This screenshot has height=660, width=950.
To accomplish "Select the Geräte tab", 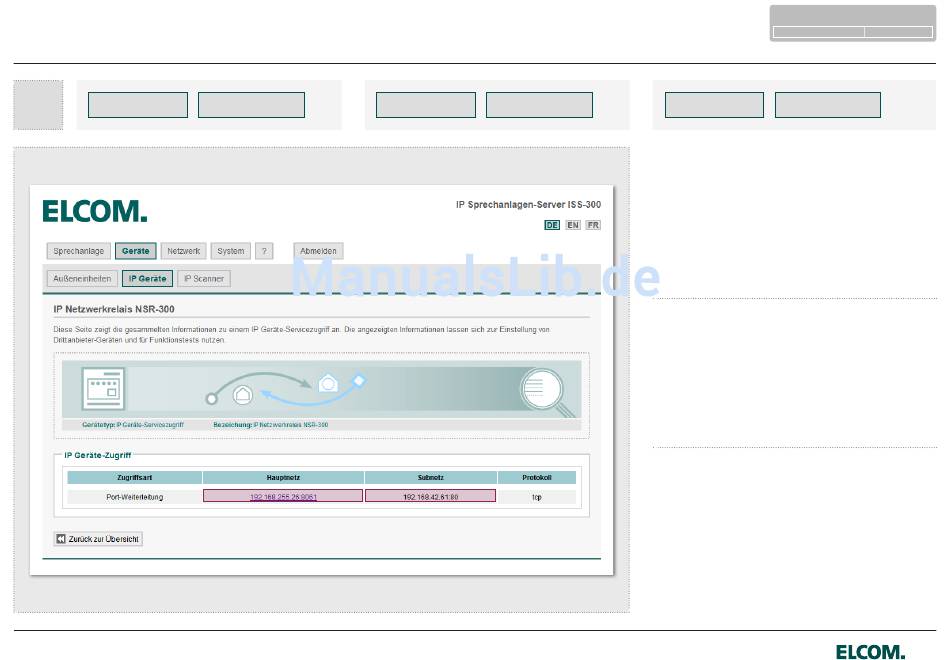I will [x=136, y=251].
